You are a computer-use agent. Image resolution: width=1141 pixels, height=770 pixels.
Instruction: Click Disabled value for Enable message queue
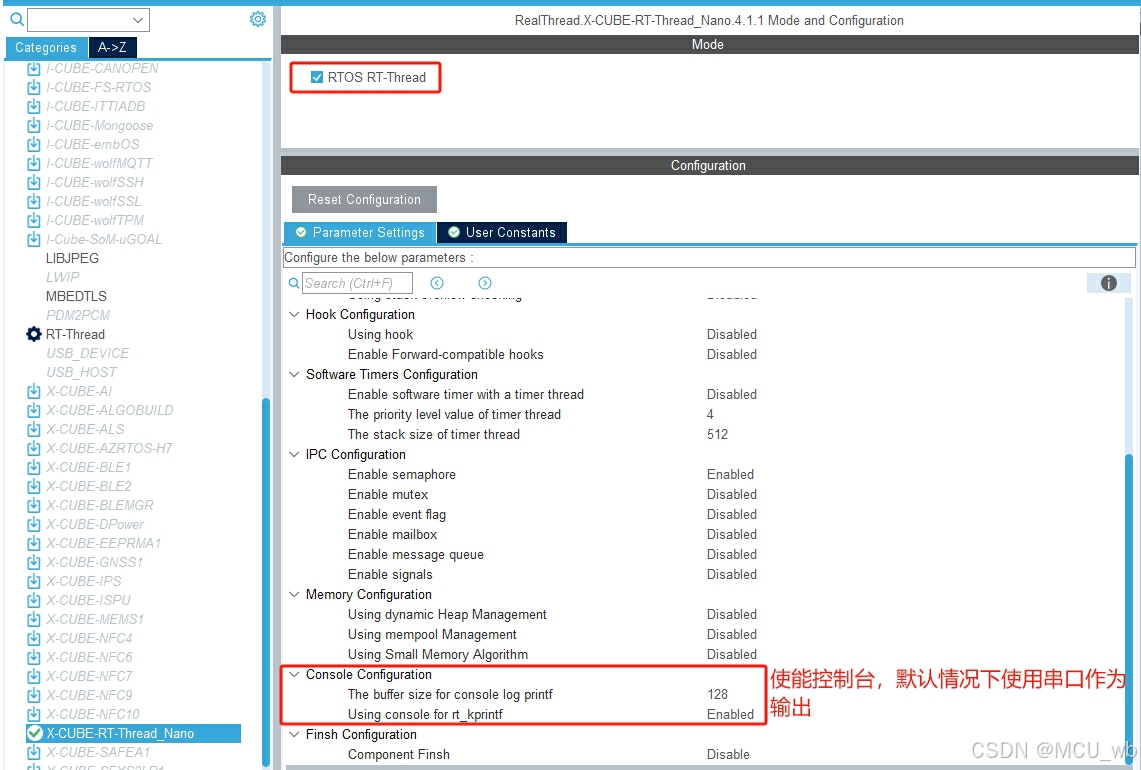tap(731, 554)
